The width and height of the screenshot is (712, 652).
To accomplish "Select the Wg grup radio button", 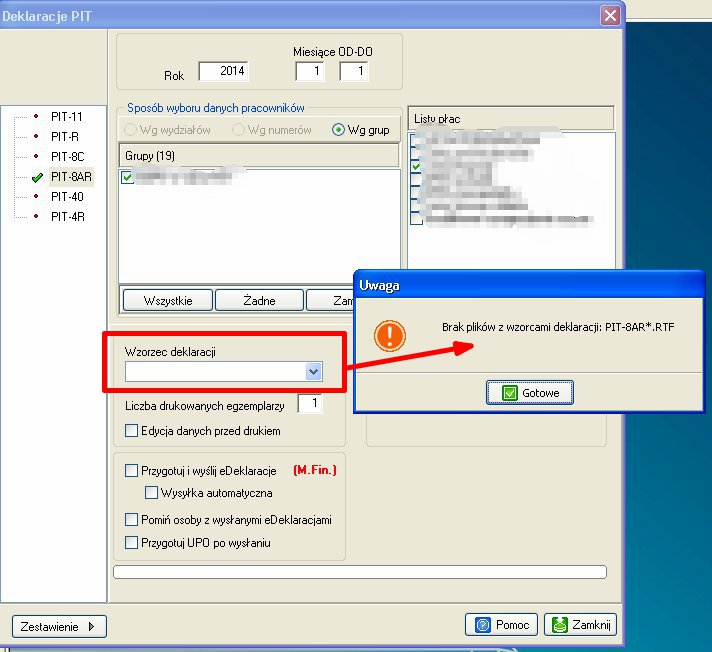I will tap(338, 130).
